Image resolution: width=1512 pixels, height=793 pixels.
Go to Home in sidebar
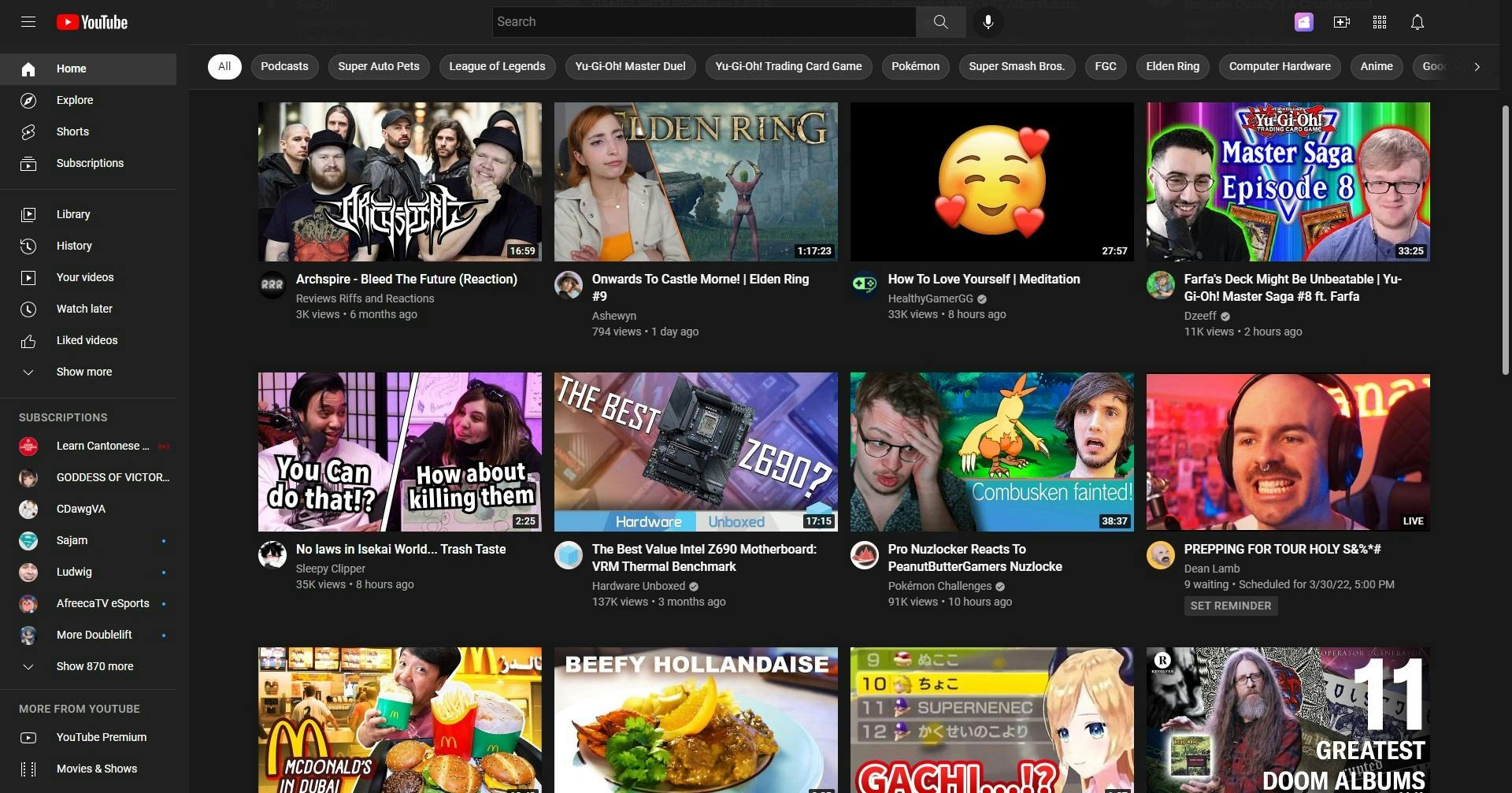pos(88,69)
